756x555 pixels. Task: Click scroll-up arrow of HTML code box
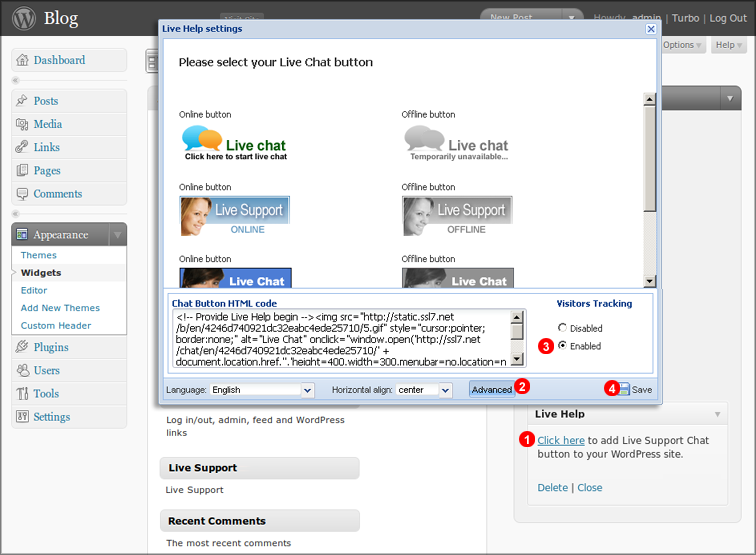[x=517, y=317]
